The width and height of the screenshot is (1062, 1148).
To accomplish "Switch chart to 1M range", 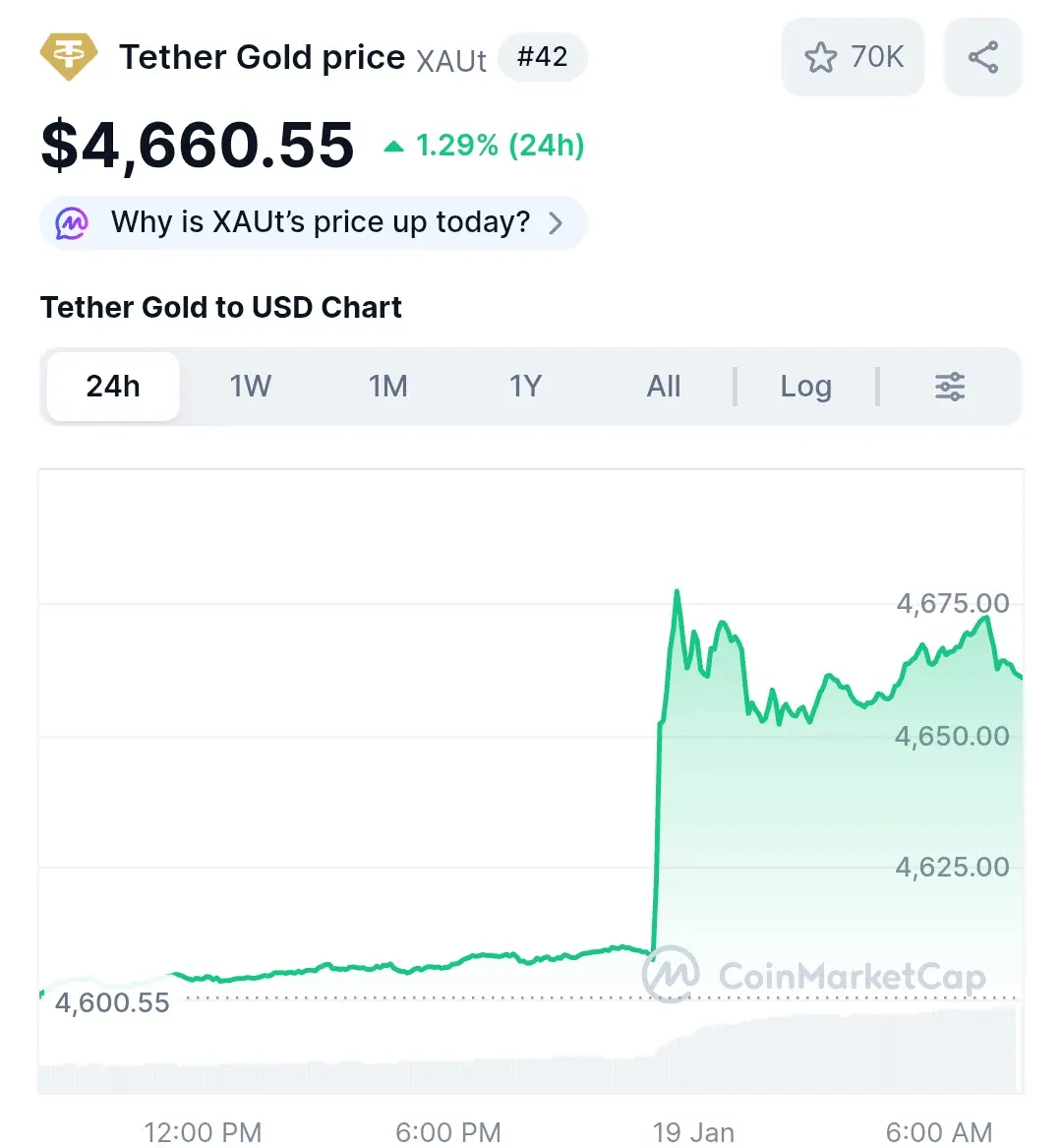I will pyautogui.click(x=387, y=386).
